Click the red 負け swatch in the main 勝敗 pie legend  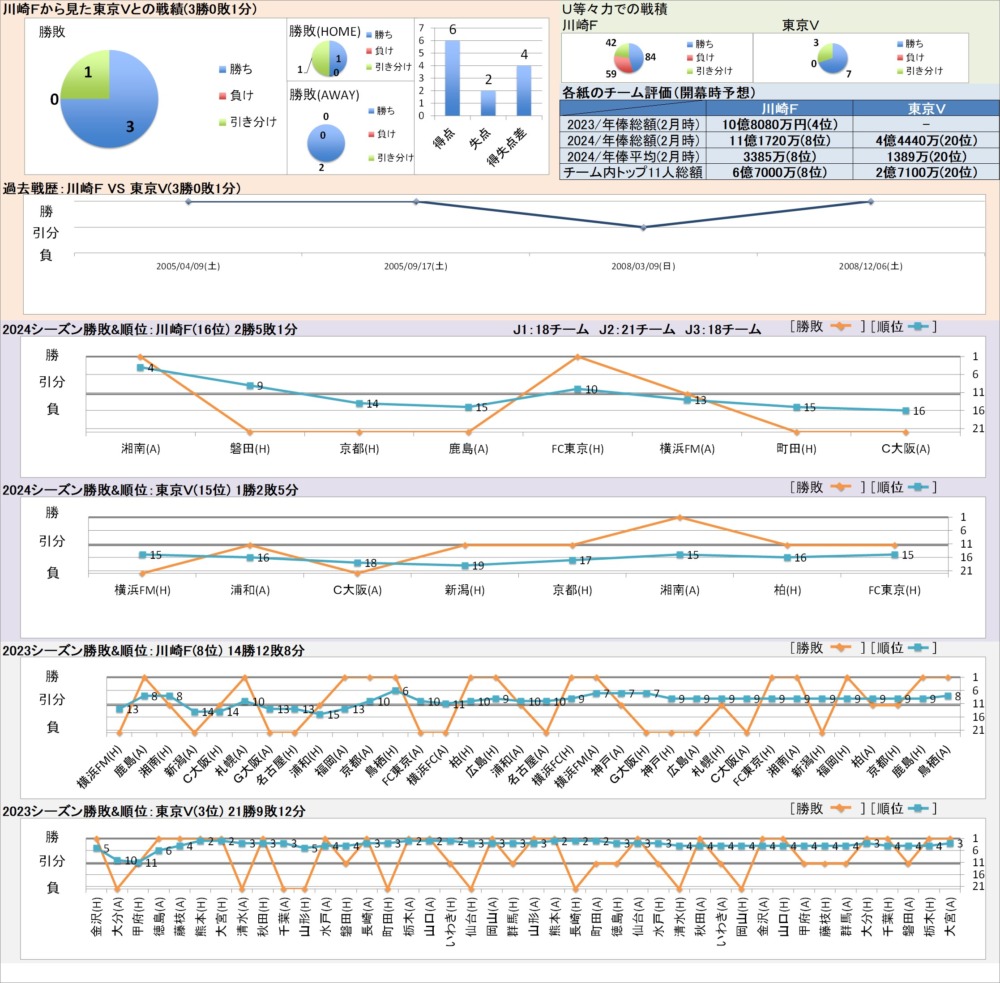[x=222, y=96]
